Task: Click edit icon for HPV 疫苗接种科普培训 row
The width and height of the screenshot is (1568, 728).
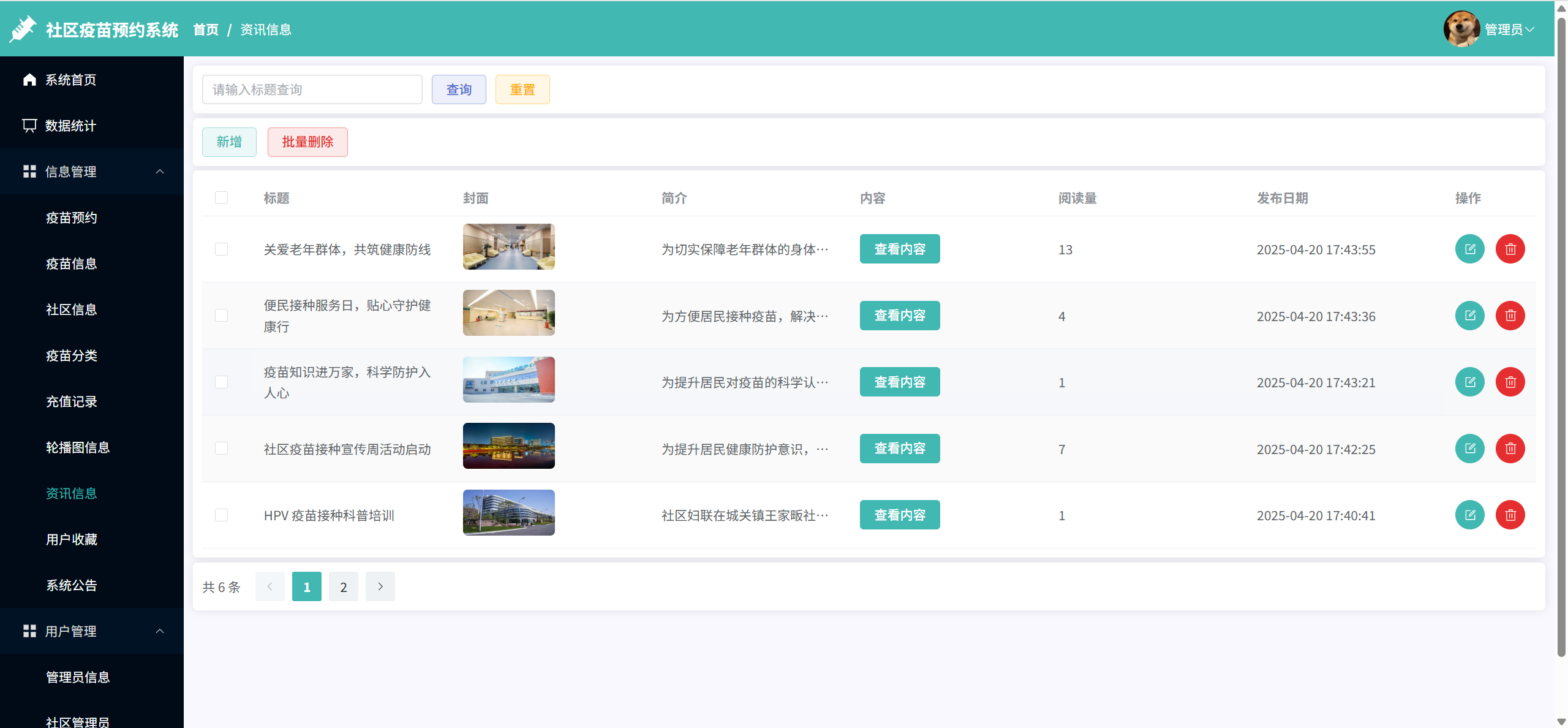Action: 1469,515
